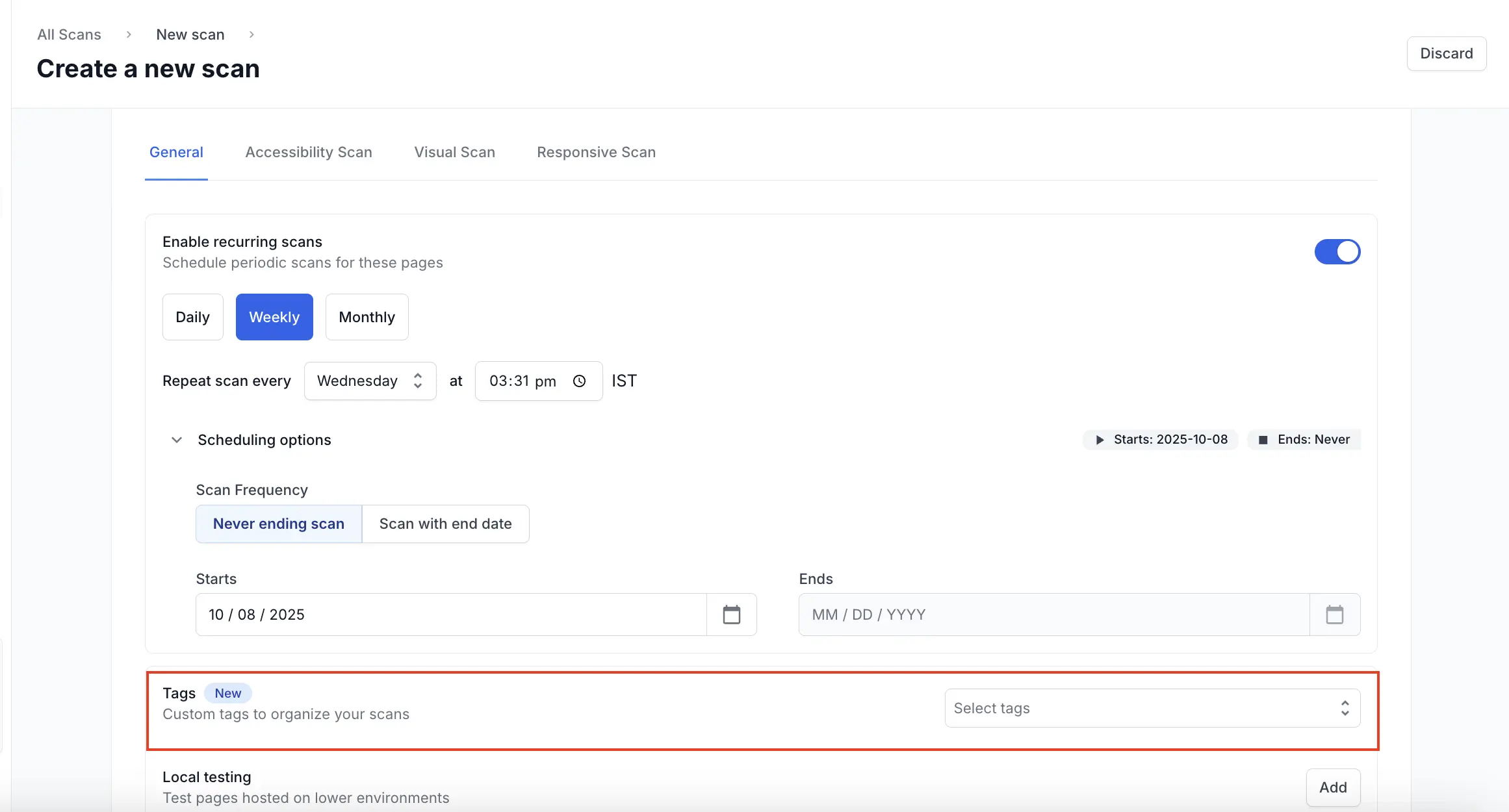Click the Wednesday selector up-down arrows

coord(418,381)
